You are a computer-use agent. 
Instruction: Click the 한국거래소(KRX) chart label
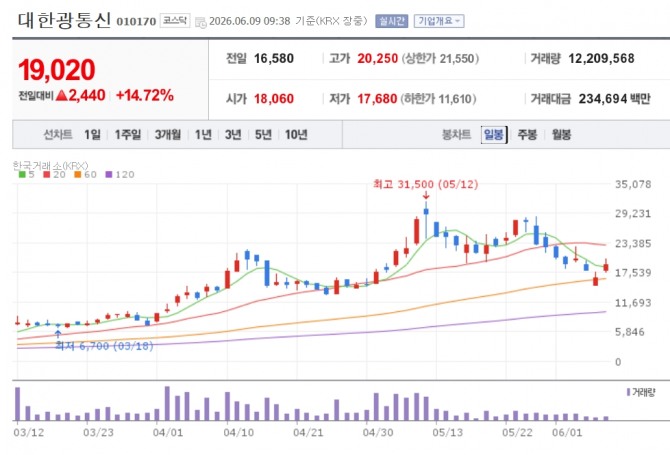point(50,165)
